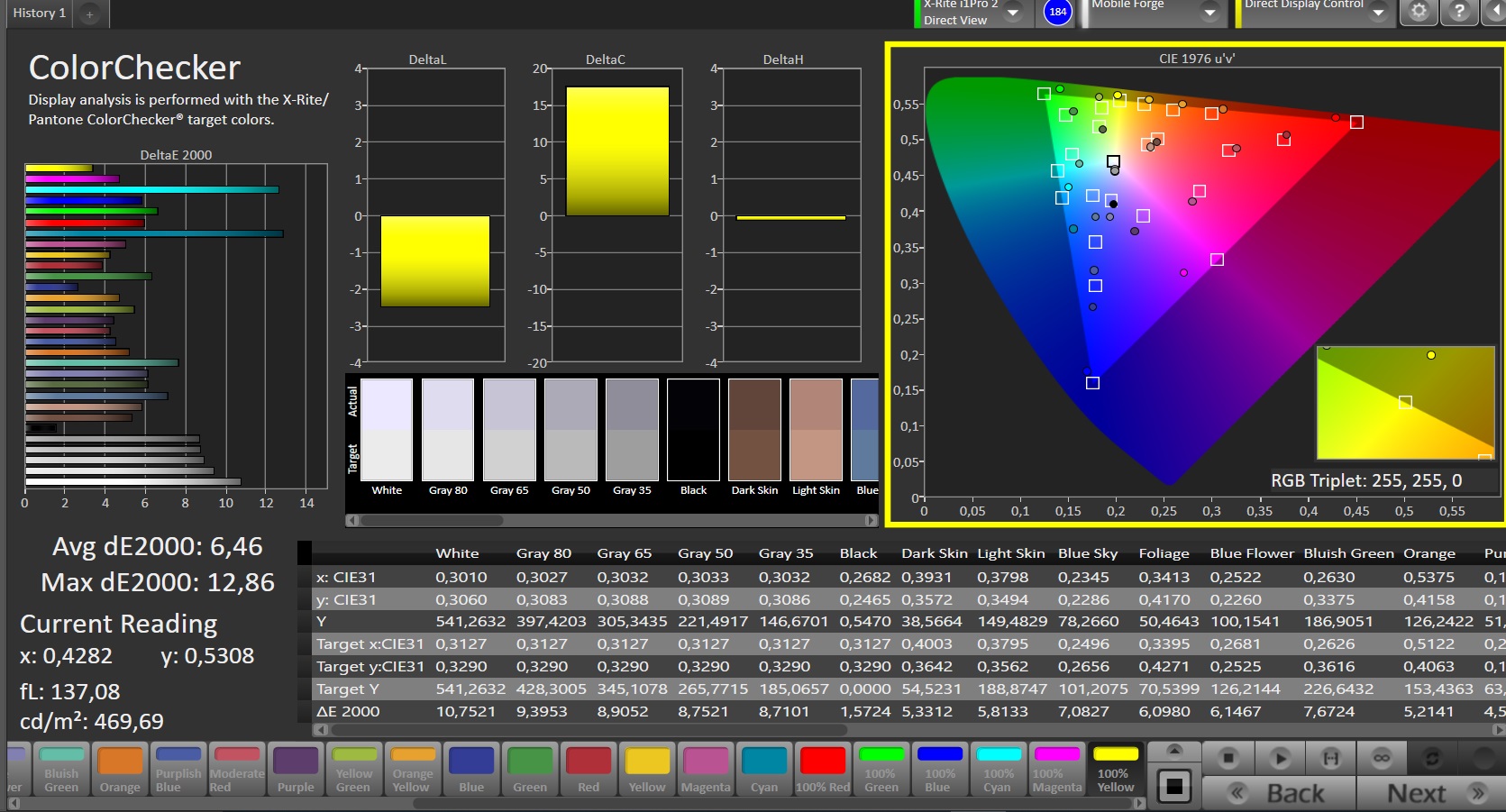1506x812 pixels.
Task: Click the black pattern square icon
Action: coord(1174,786)
